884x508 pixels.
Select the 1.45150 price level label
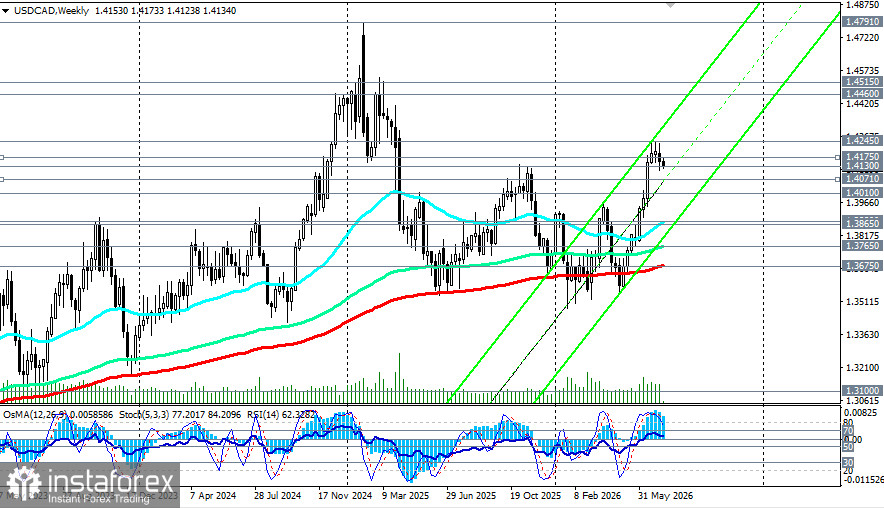coord(862,82)
